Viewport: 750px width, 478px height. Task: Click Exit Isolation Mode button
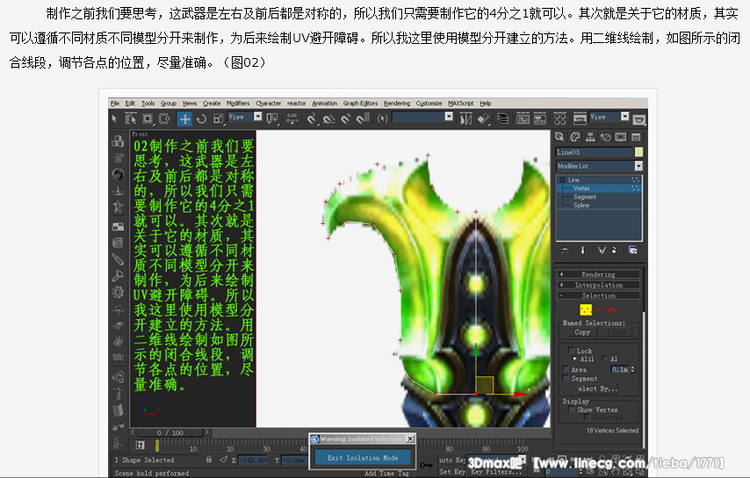click(363, 458)
